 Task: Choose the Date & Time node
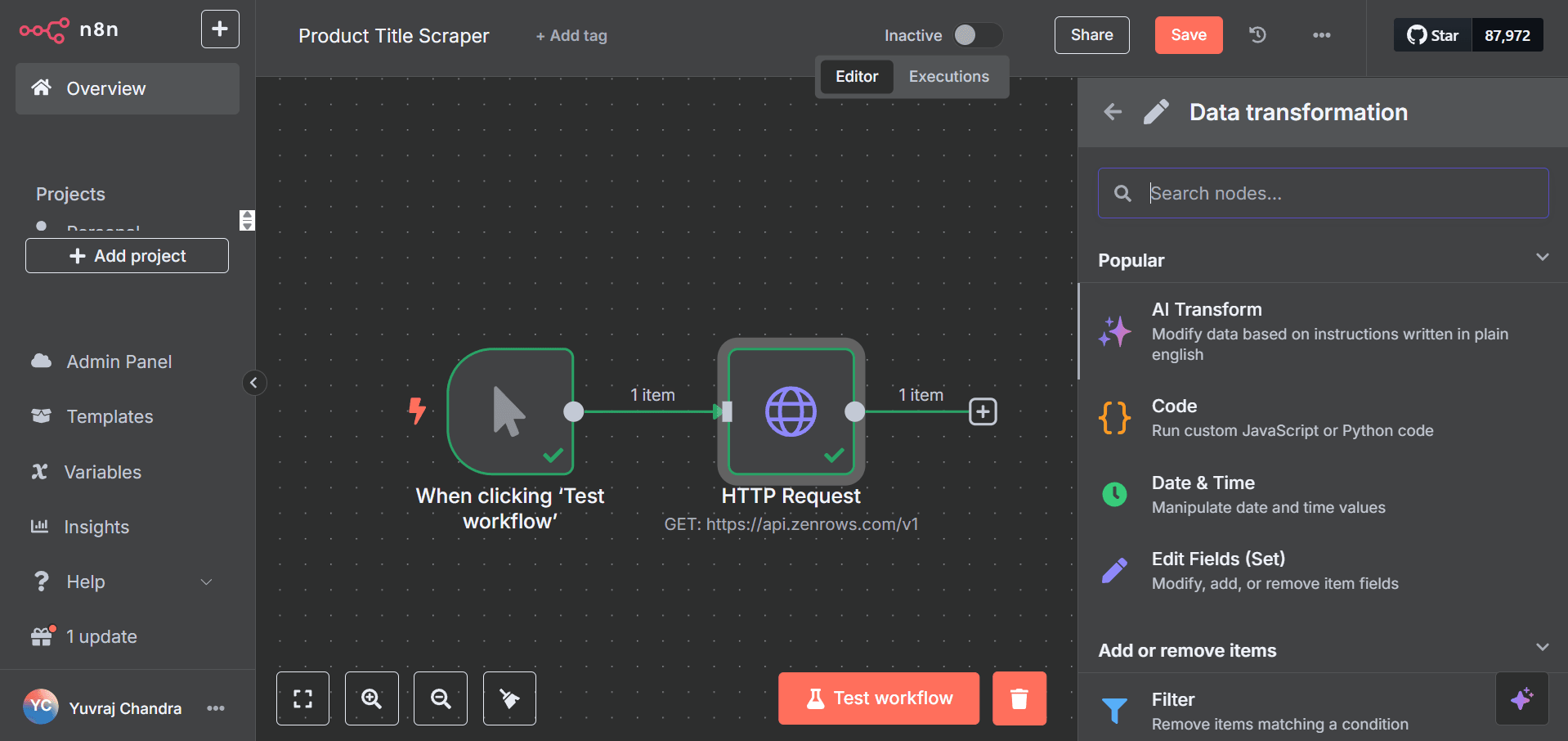pos(1323,495)
